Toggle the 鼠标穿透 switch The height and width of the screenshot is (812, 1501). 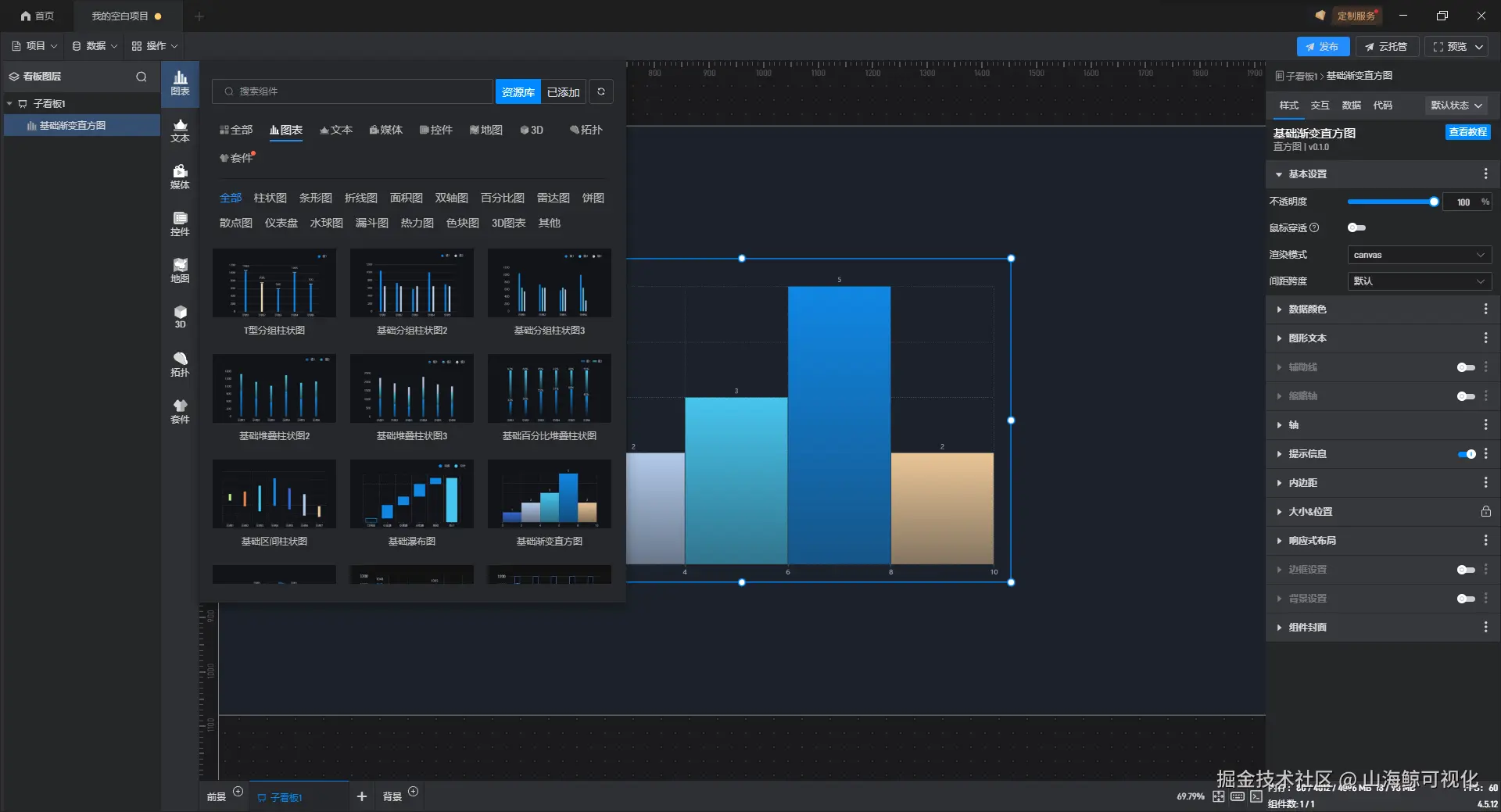[1356, 227]
